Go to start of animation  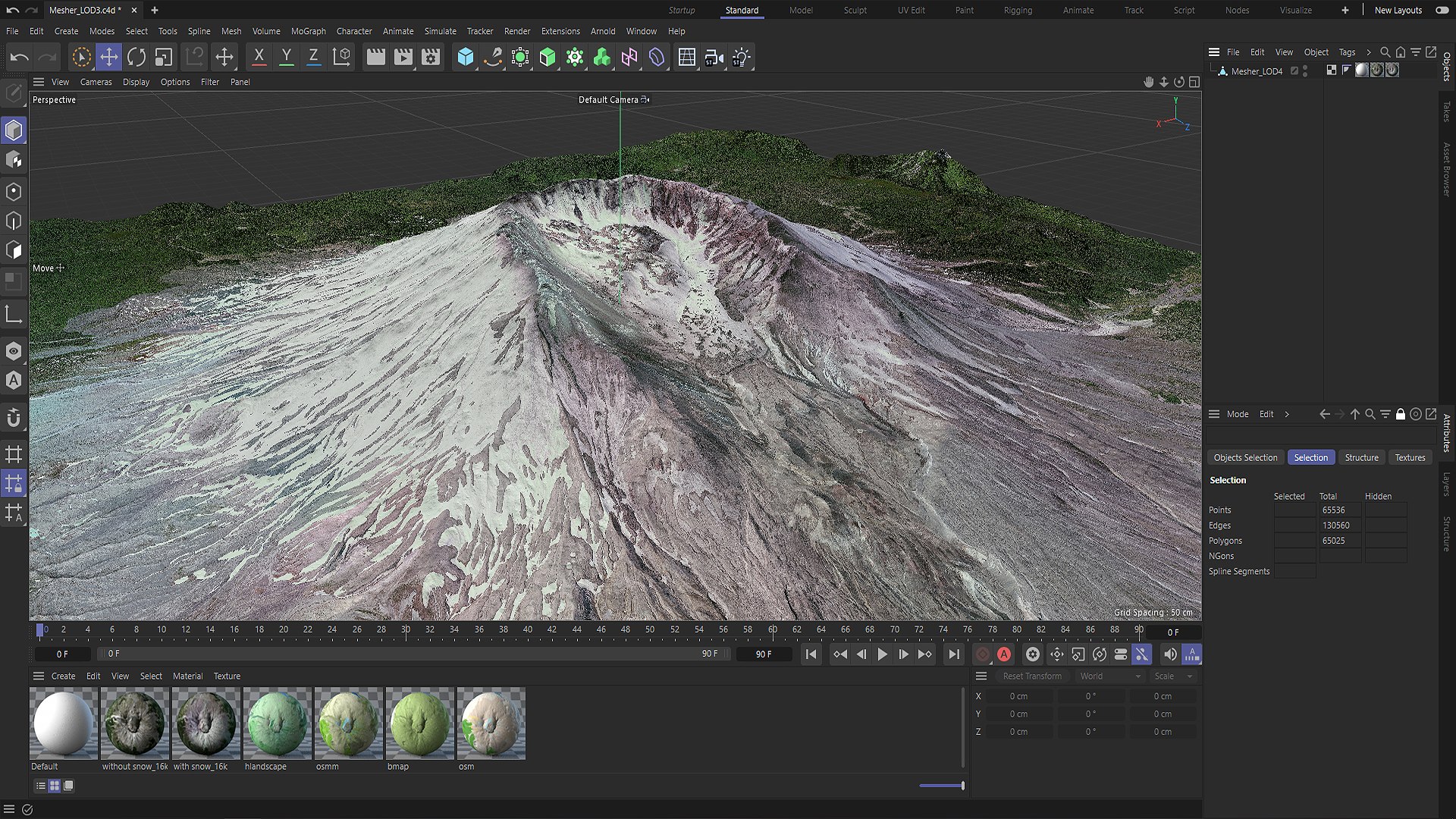[811, 654]
